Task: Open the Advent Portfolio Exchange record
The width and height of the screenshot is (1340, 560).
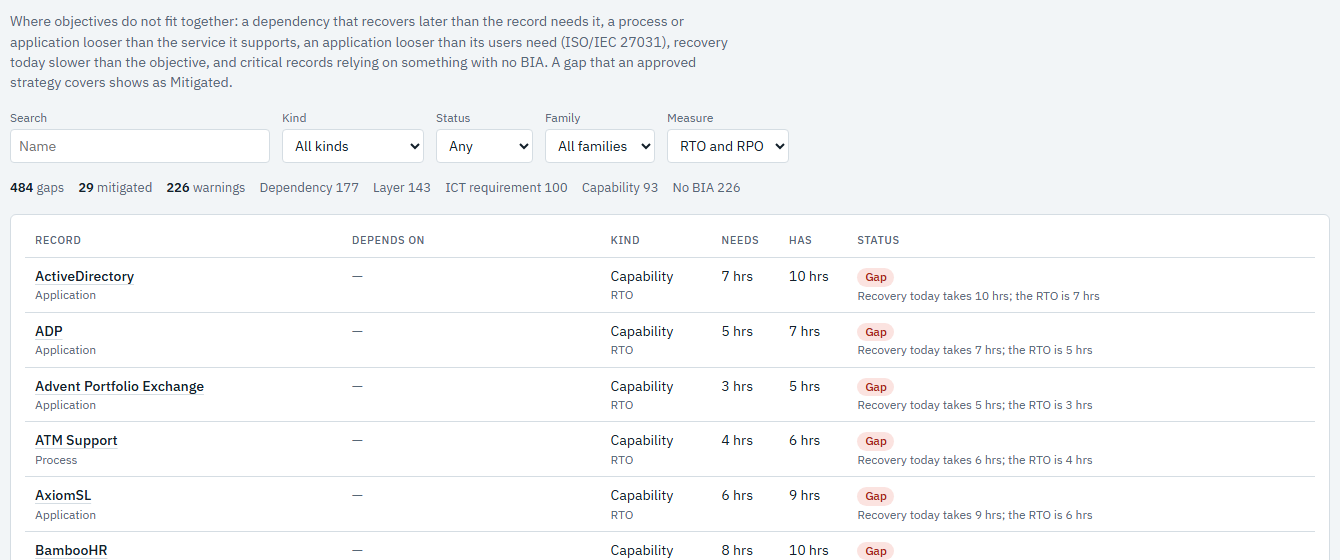Action: coord(119,386)
